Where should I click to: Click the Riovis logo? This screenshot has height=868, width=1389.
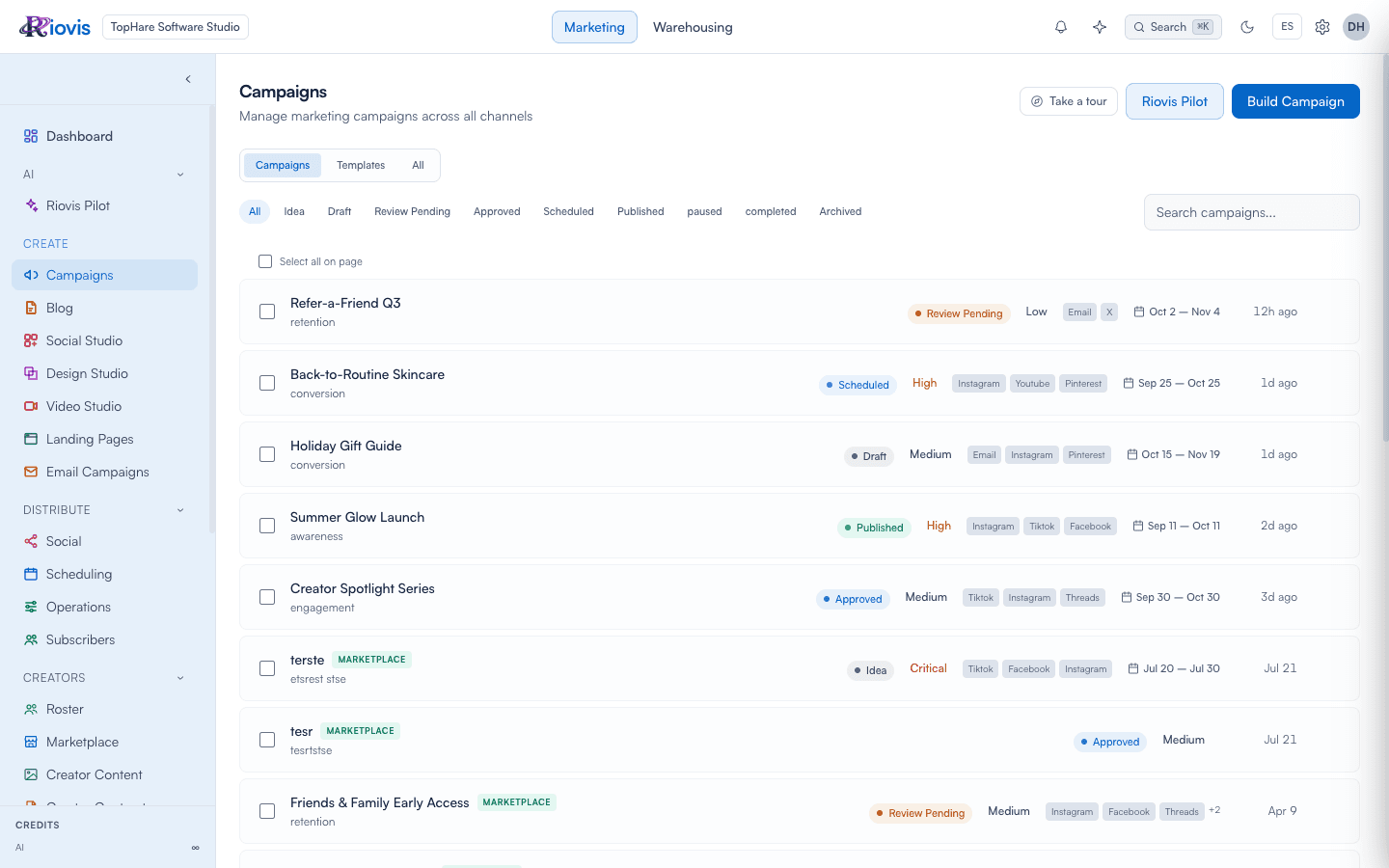55,27
